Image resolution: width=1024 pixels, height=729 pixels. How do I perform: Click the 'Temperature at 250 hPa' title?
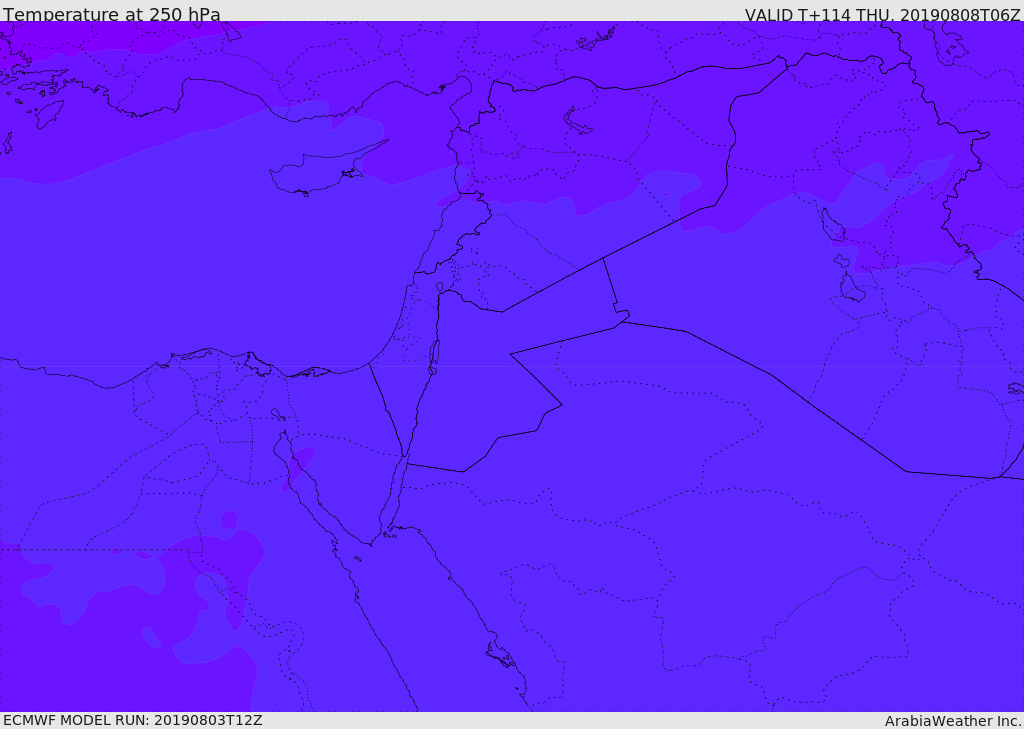tap(112, 14)
